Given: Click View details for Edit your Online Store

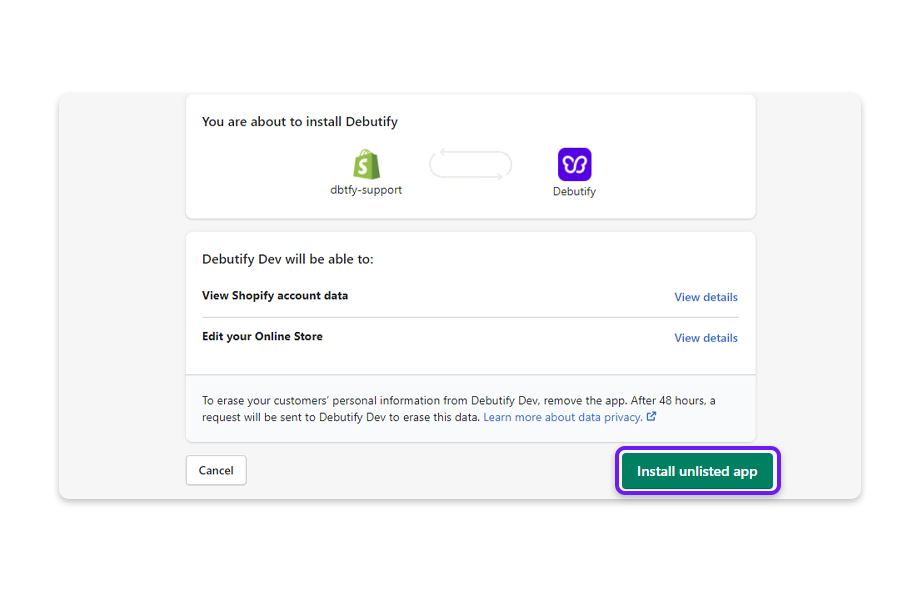Looking at the screenshot, I should [705, 338].
